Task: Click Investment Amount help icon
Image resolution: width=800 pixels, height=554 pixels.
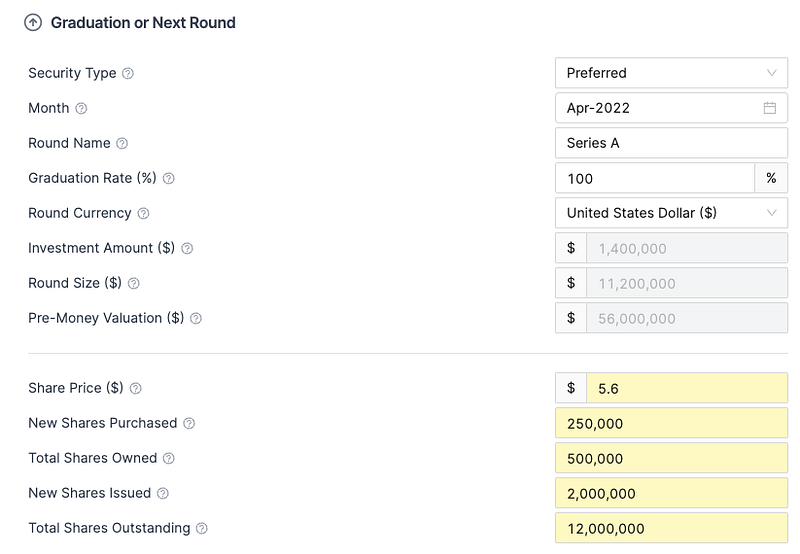Action: tap(186, 248)
